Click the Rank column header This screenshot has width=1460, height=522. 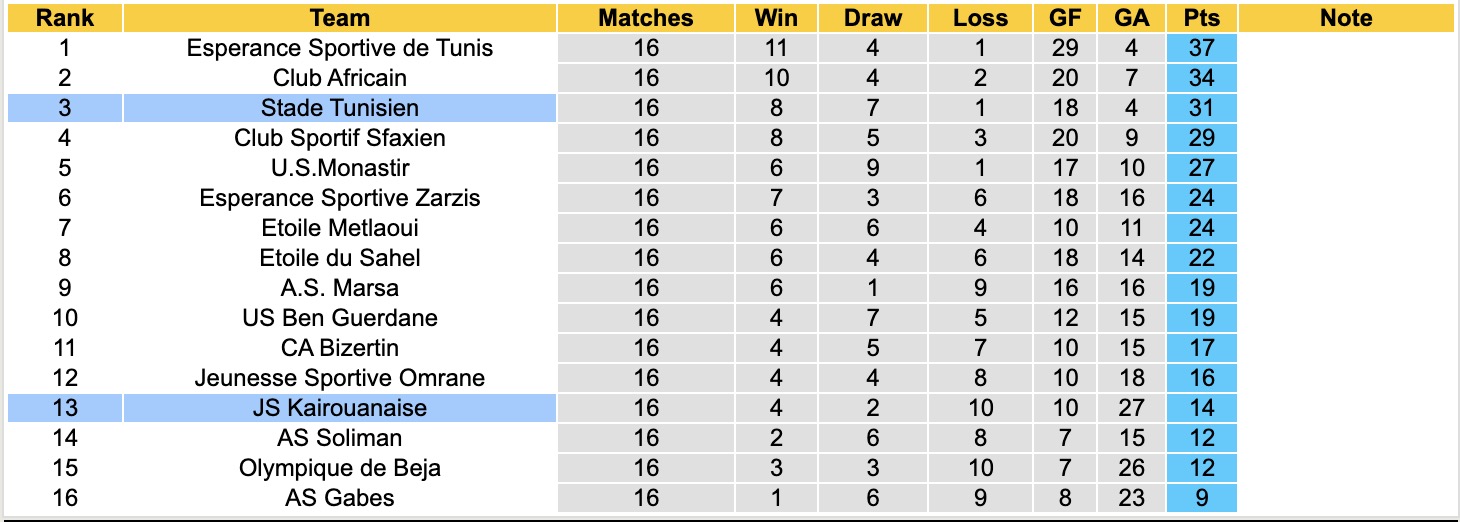click(65, 18)
